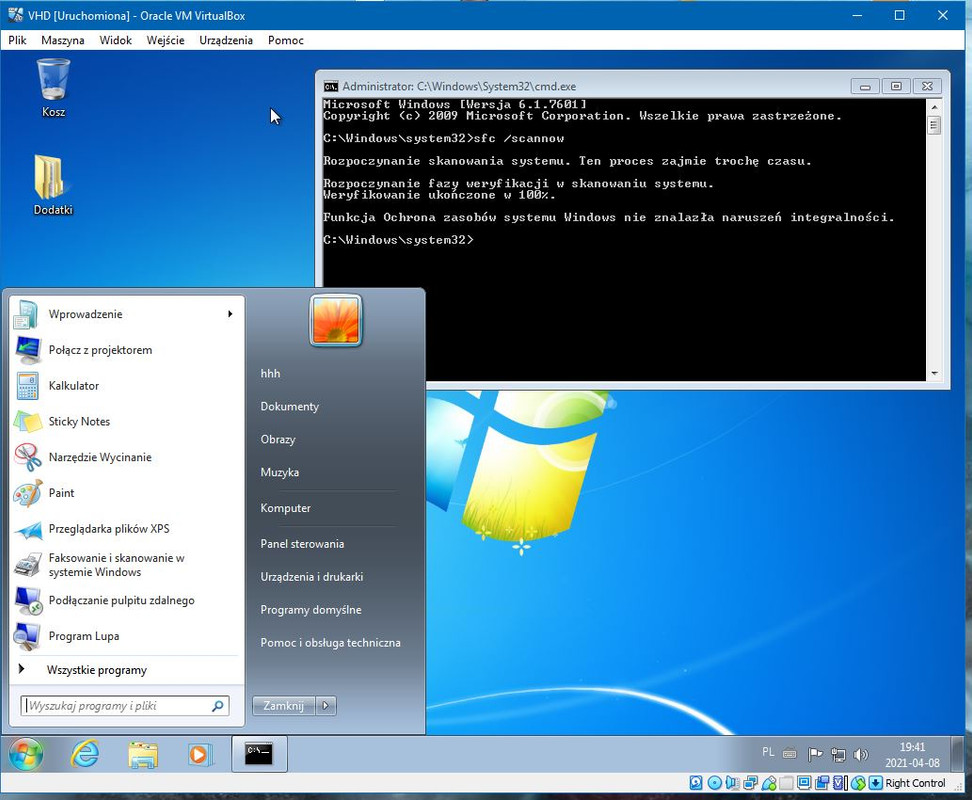Click VirtualBox mouse integration indicator
The width and height of the screenshot is (972, 800).
[x=858, y=783]
